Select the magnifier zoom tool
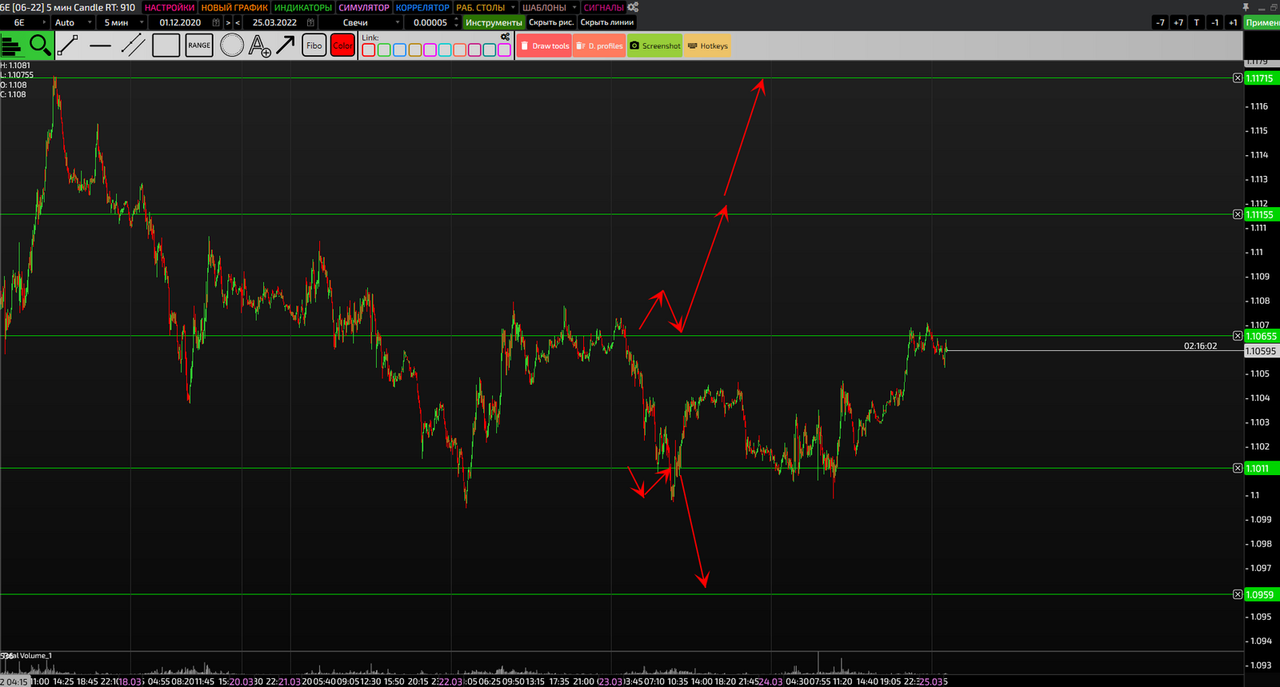Screen dimensions: 1280x687 coord(40,45)
